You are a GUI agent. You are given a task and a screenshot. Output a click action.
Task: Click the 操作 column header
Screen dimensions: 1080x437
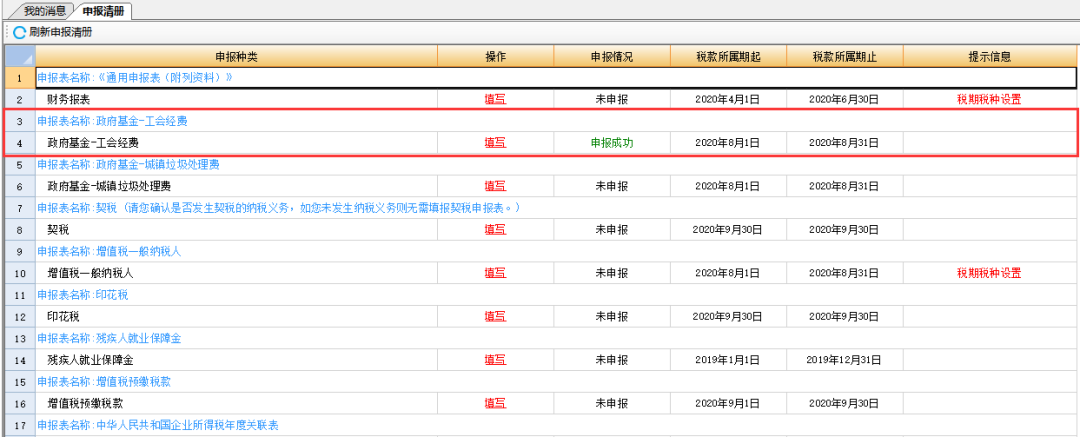click(x=495, y=57)
